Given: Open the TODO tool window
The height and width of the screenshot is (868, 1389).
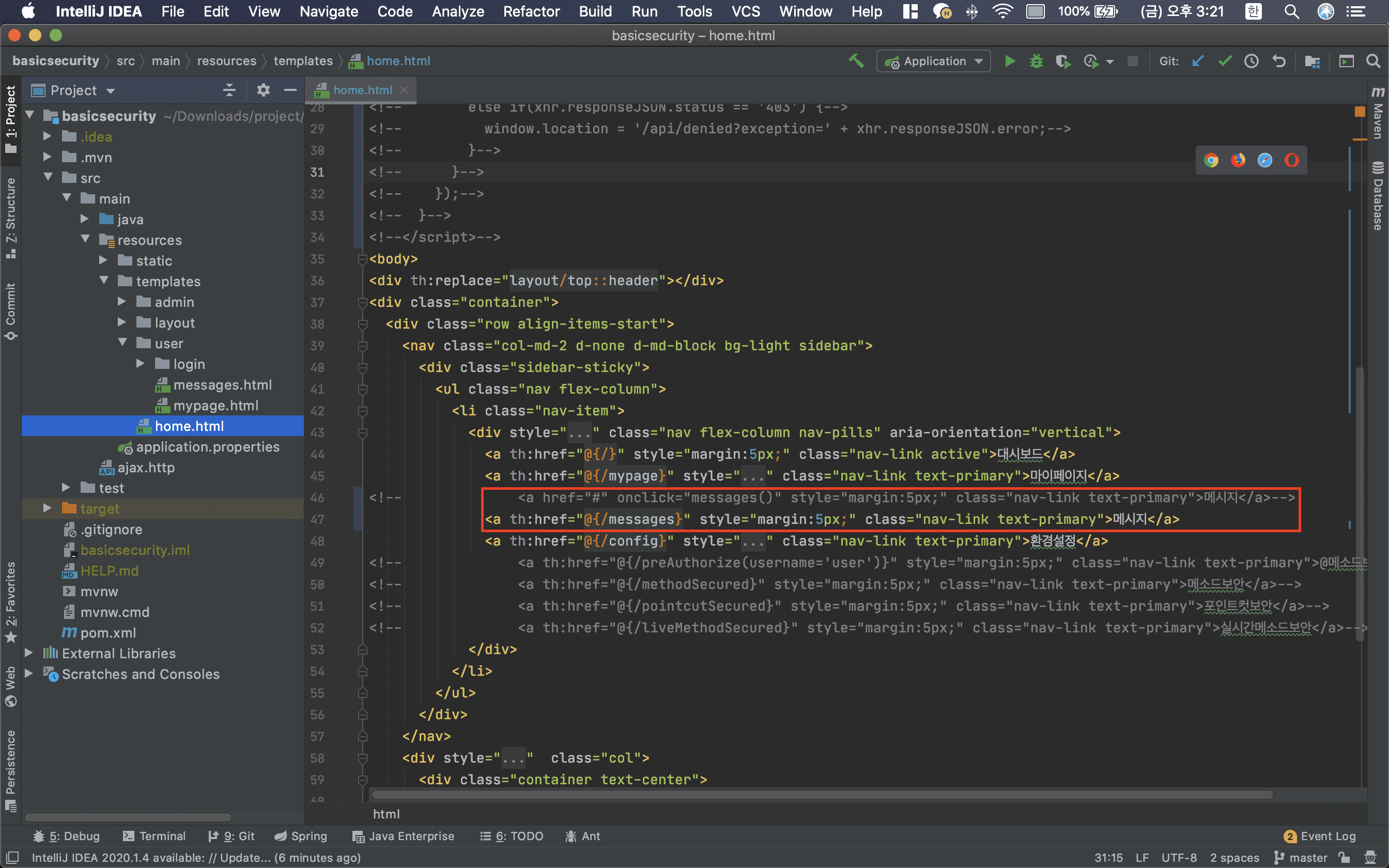Looking at the screenshot, I should pyautogui.click(x=512, y=836).
